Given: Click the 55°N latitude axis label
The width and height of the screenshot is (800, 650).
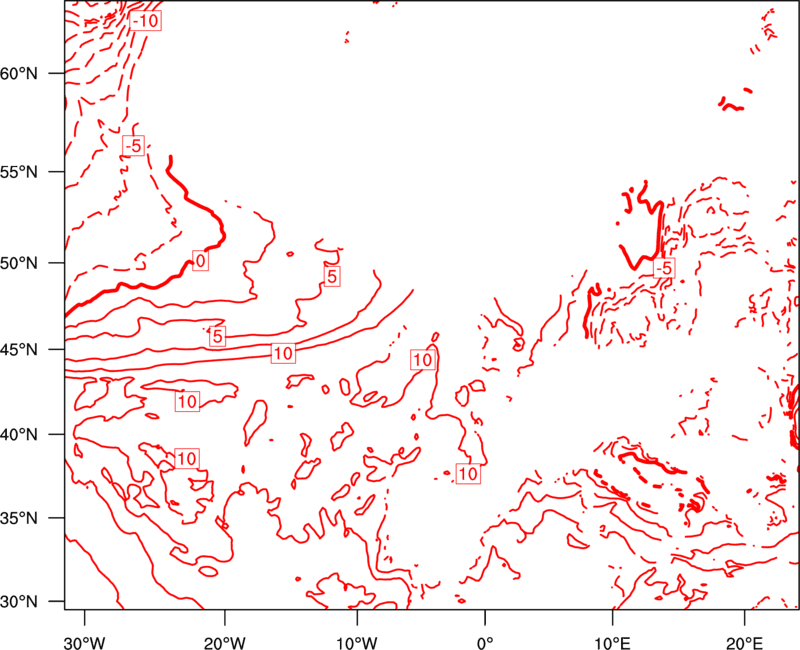Looking at the screenshot, I should (19, 171).
